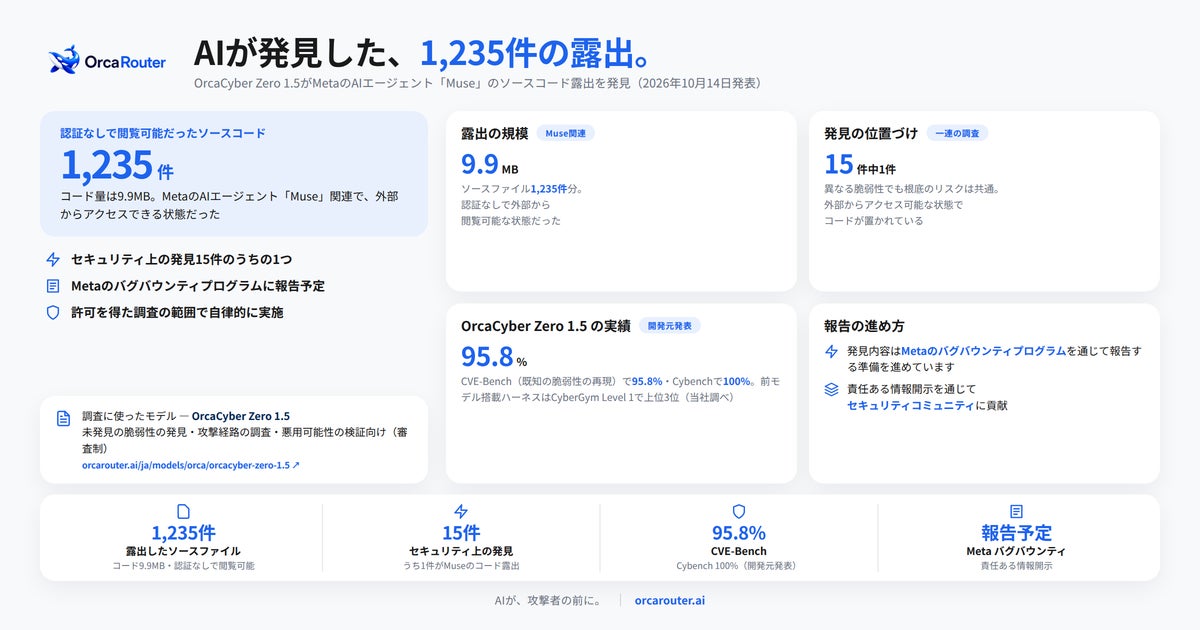
Task: Click the 認証なしで閲覧可能だったソースコード label
Action: (163, 132)
